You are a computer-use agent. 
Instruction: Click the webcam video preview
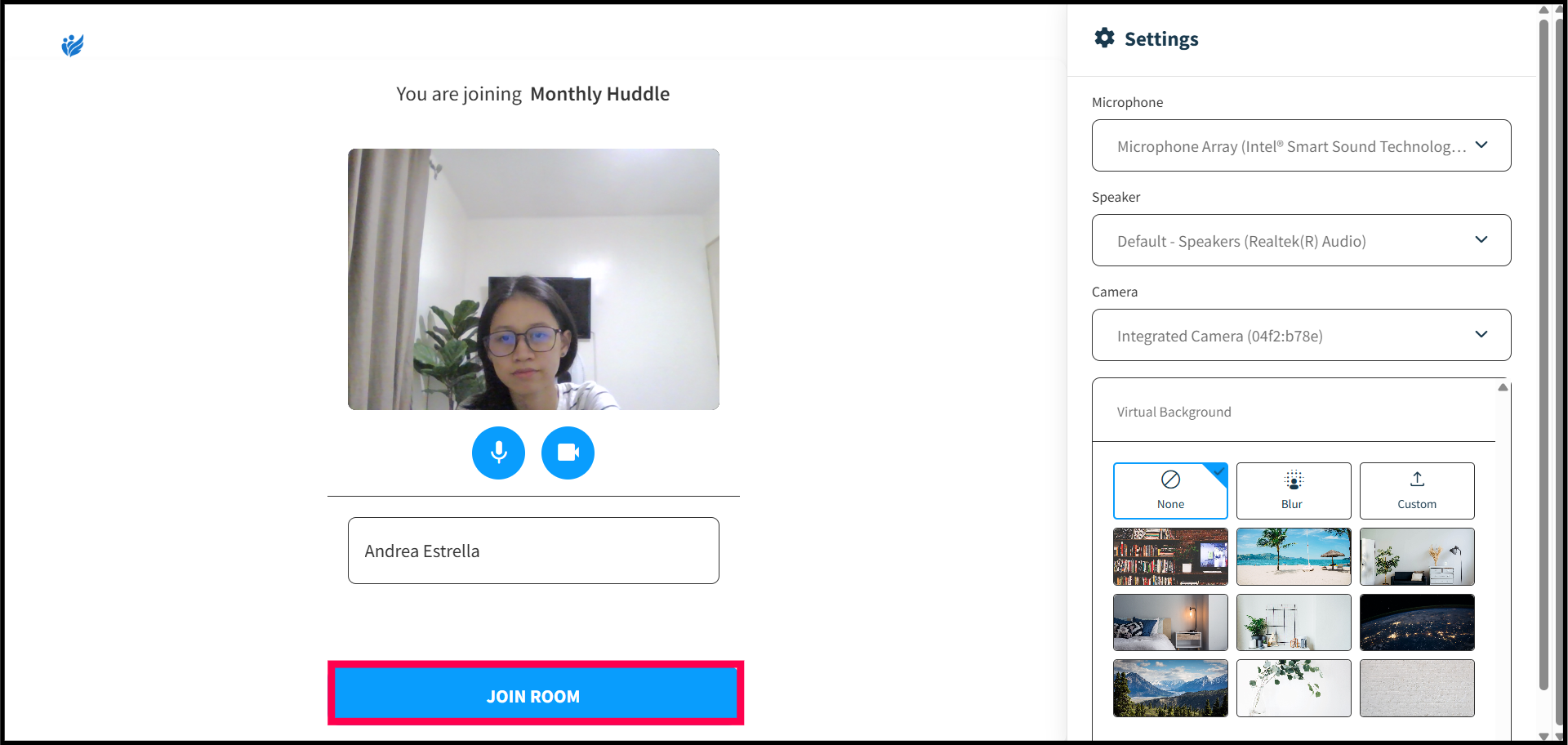click(x=533, y=279)
